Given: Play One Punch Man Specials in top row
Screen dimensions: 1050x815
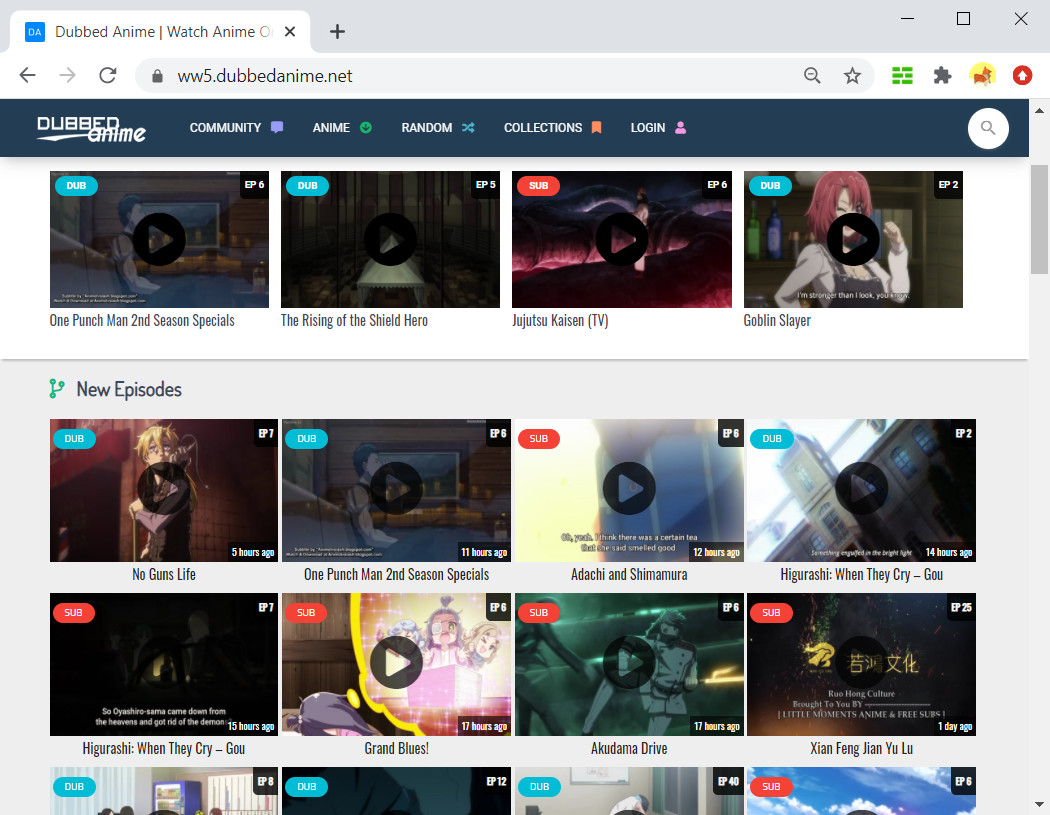Looking at the screenshot, I should click(159, 239).
